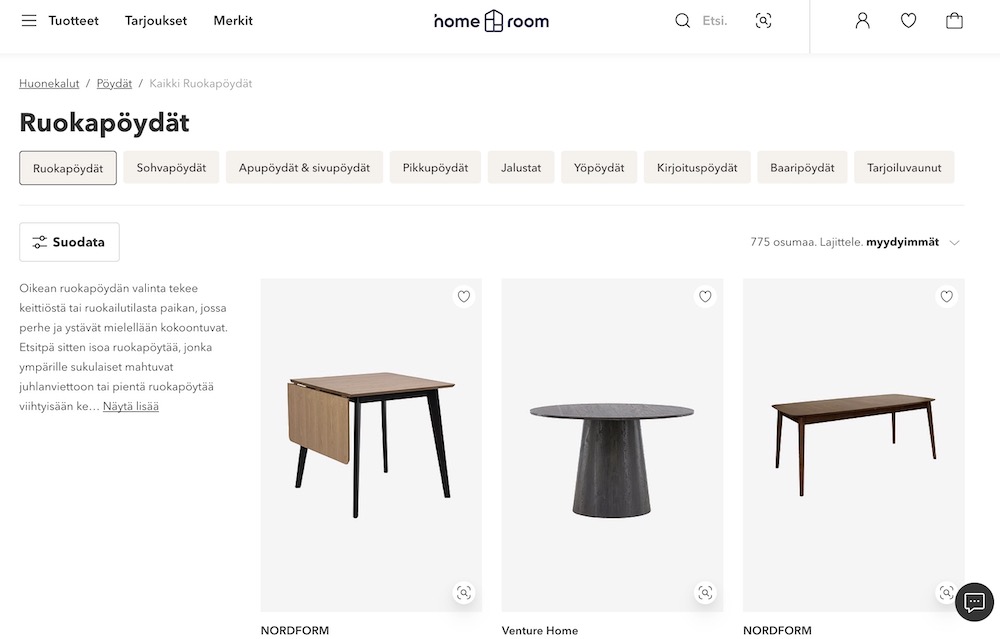
Task: Favorite the dark walnut rectangular table
Action: pos(946,297)
